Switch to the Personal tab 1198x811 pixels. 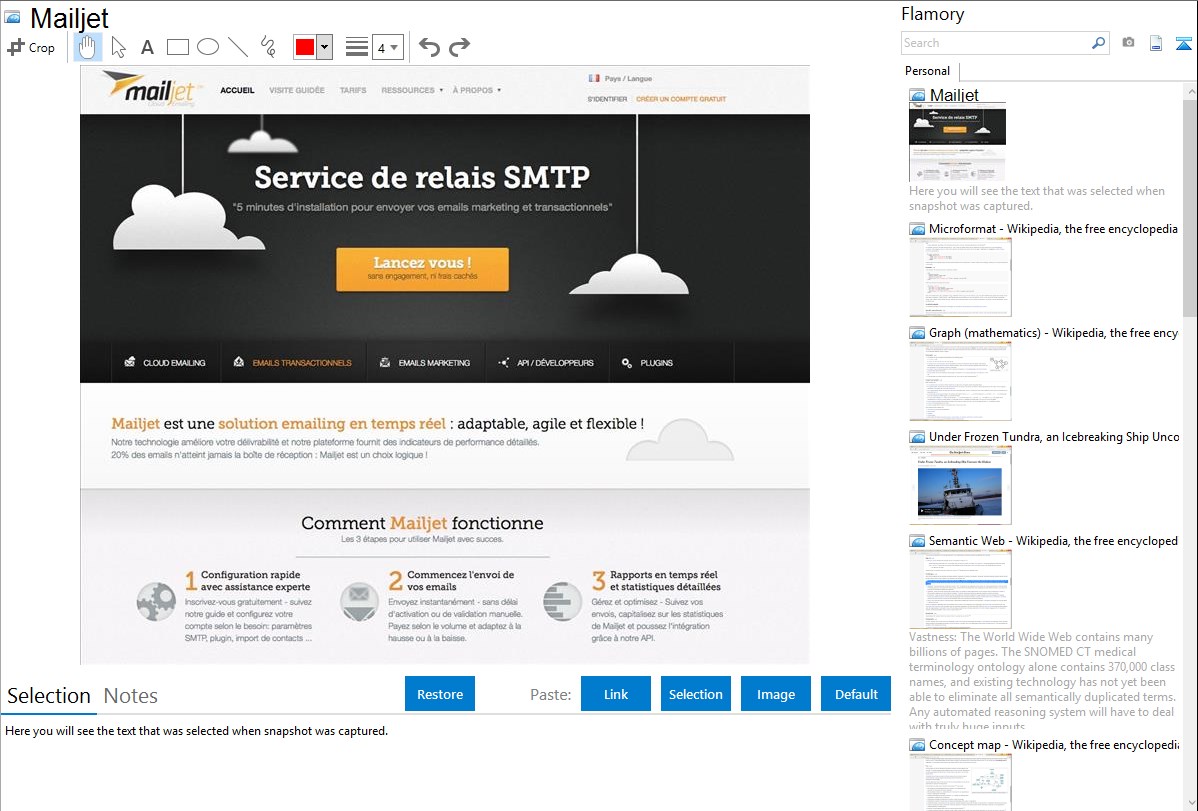pos(928,71)
